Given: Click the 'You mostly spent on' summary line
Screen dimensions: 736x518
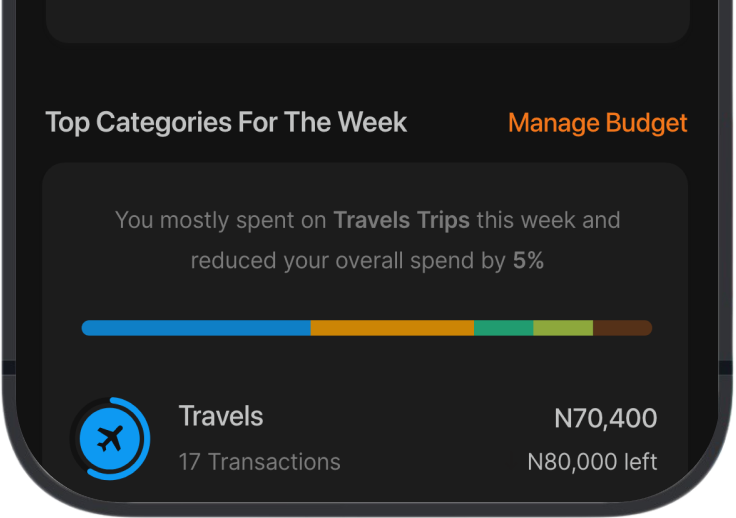Looking at the screenshot, I should tap(222, 220).
